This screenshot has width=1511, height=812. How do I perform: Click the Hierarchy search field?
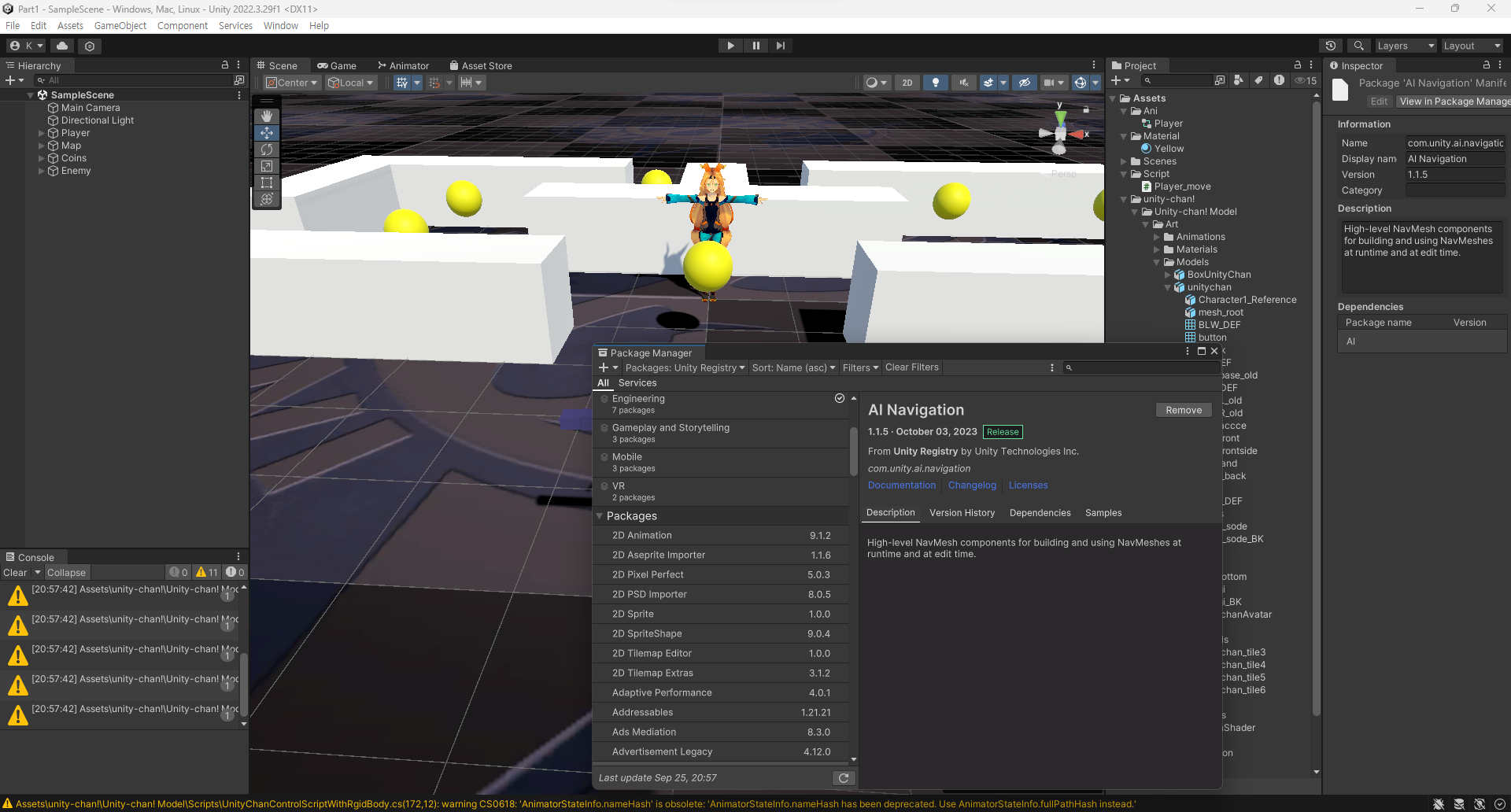(x=134, y=80)
